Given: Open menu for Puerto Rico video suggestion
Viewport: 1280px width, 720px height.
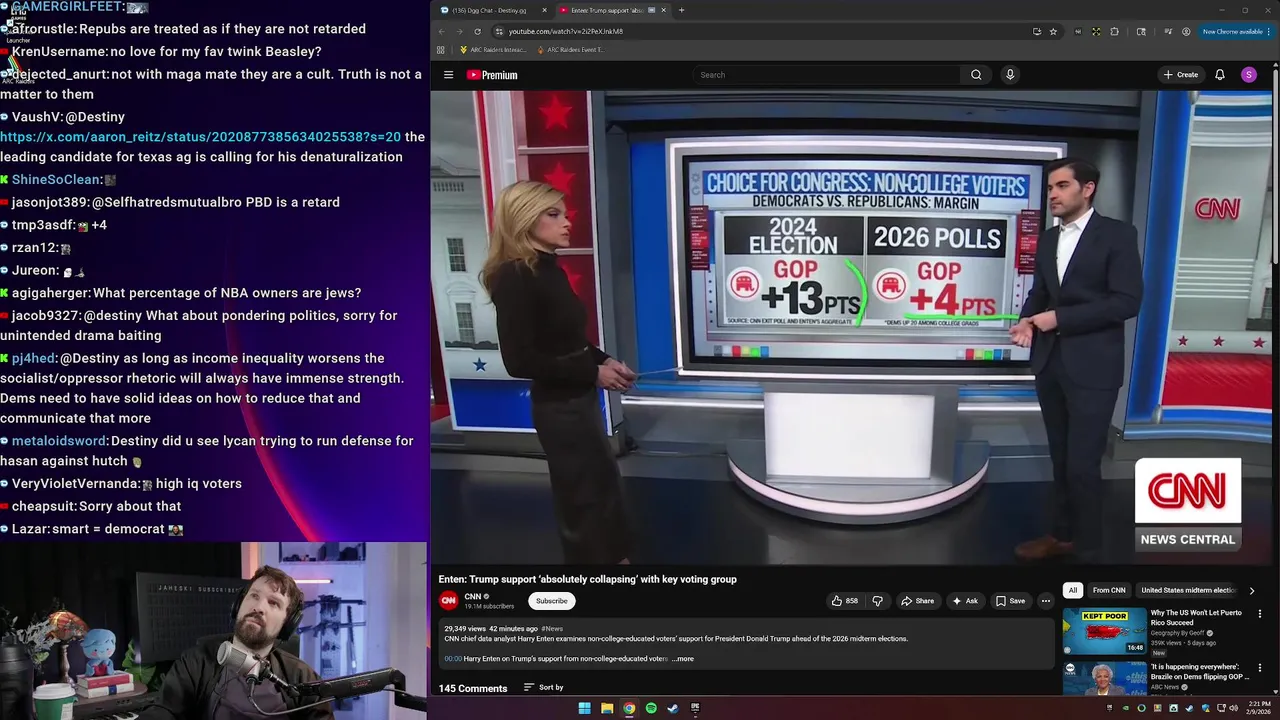Looking at the screenshot, I should coord(1260,613).
